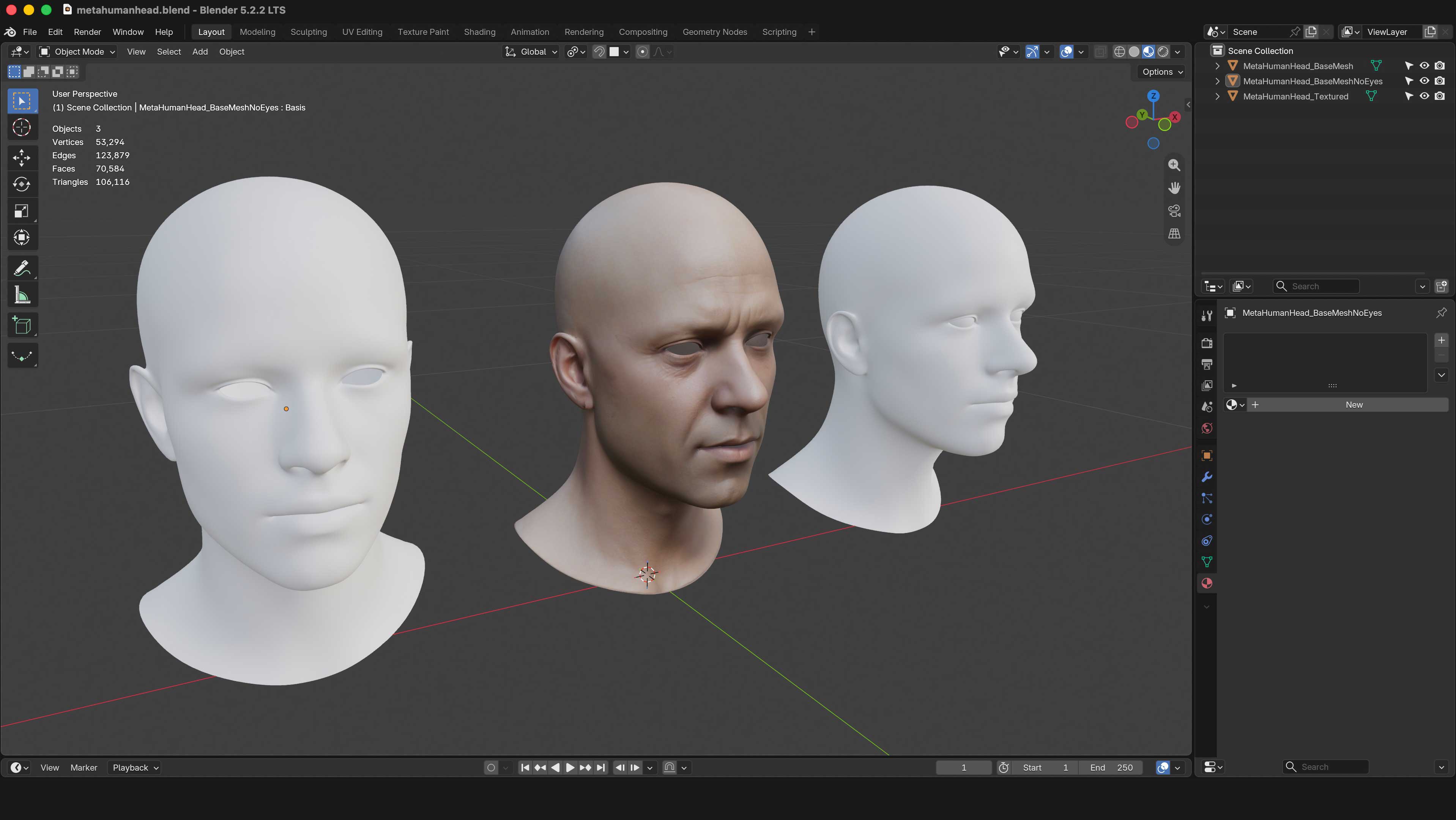
Task: Click the outliner Search field
Action: pyautogui.click(x=1316, y=287)
